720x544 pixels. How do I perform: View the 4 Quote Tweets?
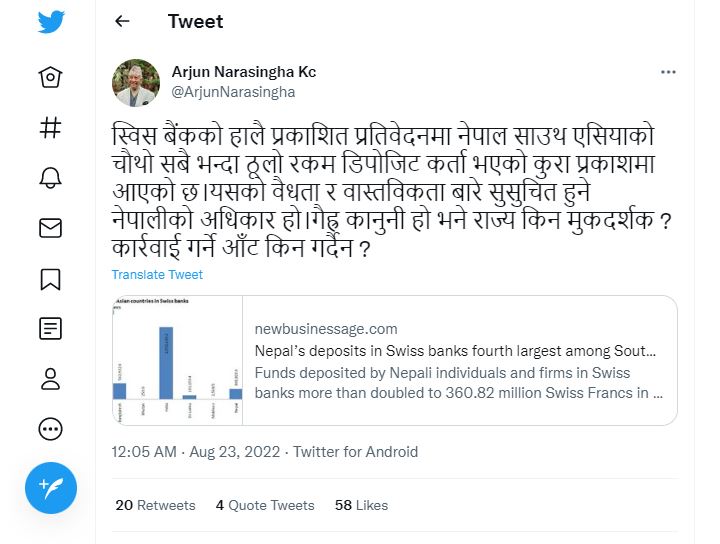click(265, 505)
